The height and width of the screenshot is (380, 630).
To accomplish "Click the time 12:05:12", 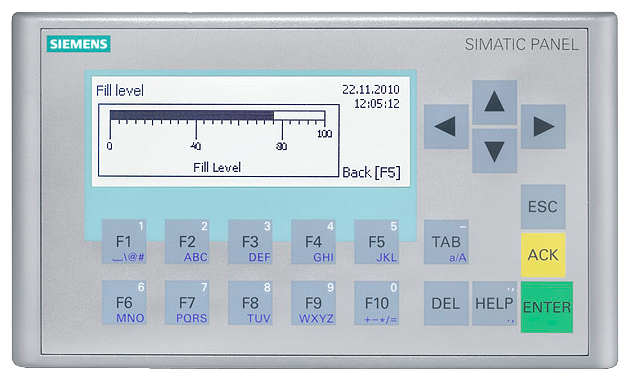I will point(376,104).
